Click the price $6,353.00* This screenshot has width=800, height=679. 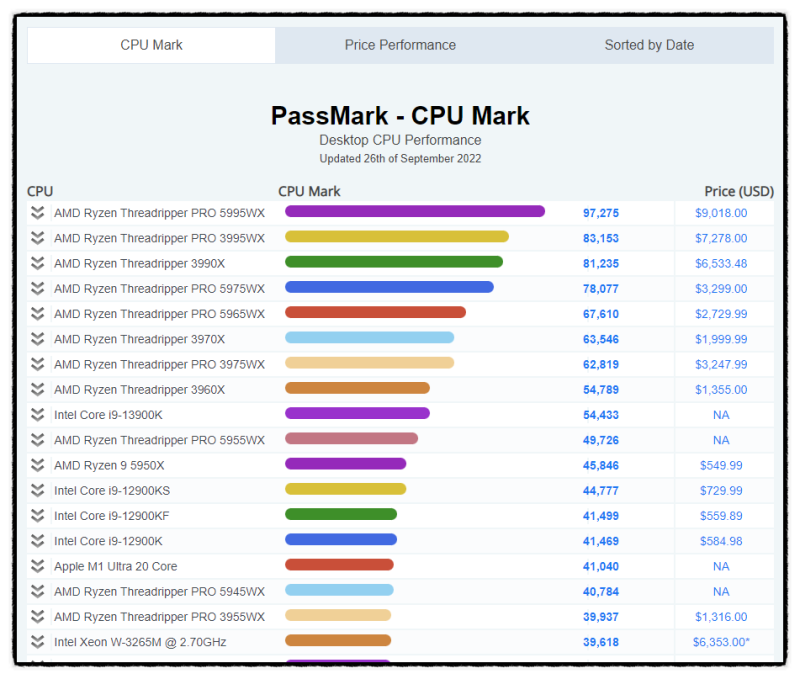tap(721, 642)
